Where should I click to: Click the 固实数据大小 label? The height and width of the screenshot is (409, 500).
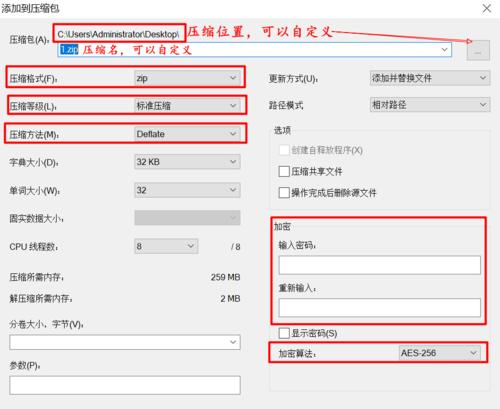[x=36, y=219]
